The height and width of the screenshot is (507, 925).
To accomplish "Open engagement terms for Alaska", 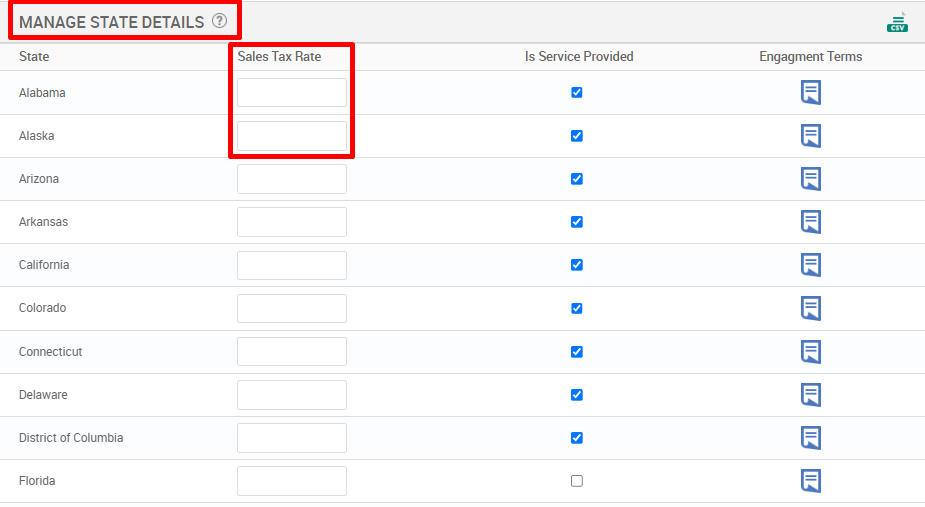I will [811, 136].
